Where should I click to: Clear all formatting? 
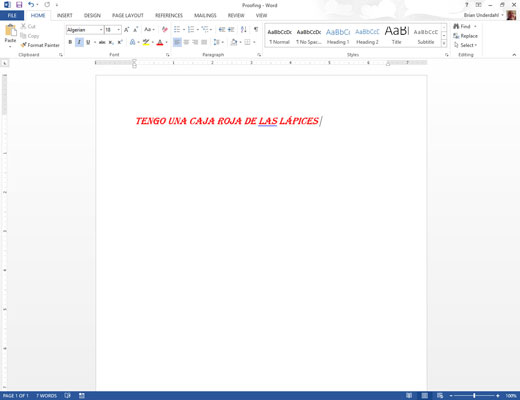pos(164,30)
